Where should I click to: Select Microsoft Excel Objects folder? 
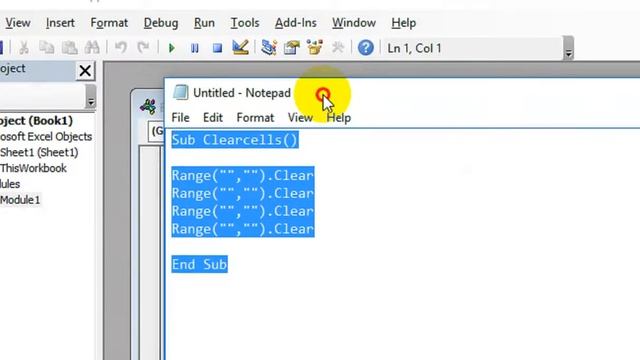pyautogui.click(x=46, y=136)
